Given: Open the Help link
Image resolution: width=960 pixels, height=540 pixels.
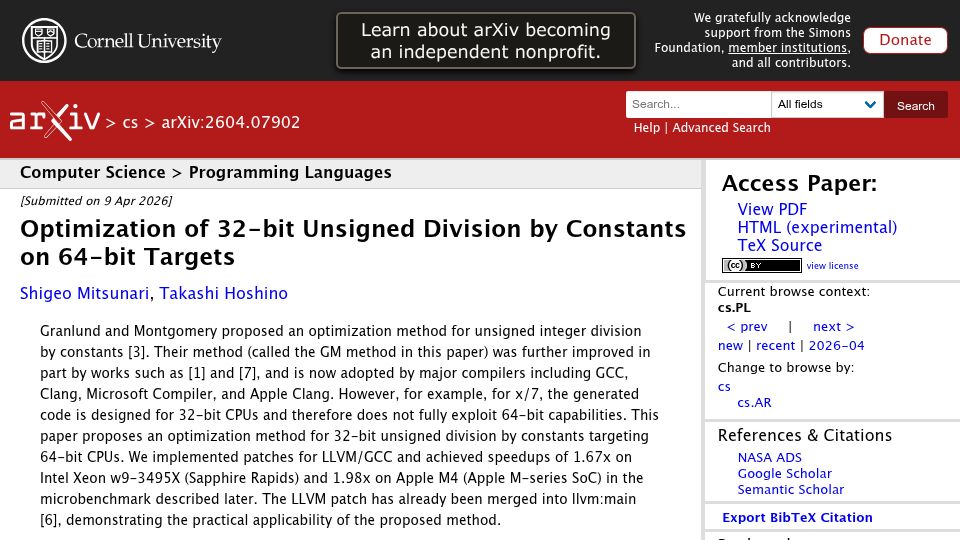Looking at the screenshot, I should (x=647, y=127).
